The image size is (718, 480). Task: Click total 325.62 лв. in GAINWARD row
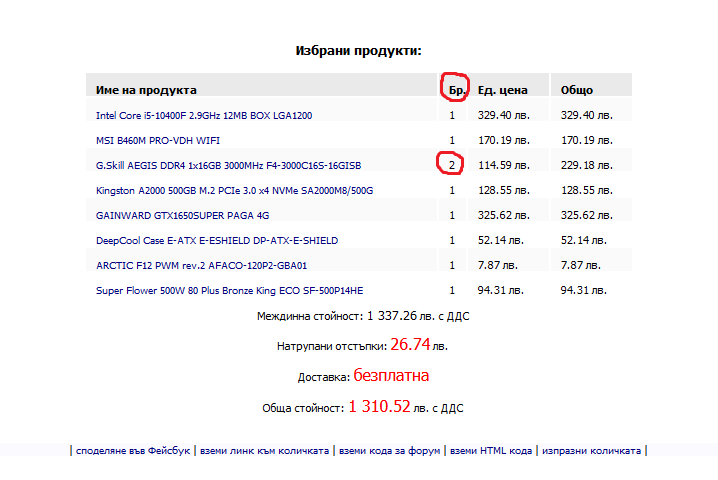point(587,215)
